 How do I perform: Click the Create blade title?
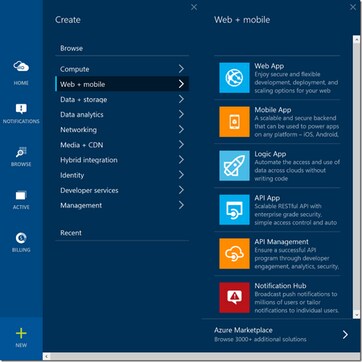pyautogui.click(x=68, y=20)
